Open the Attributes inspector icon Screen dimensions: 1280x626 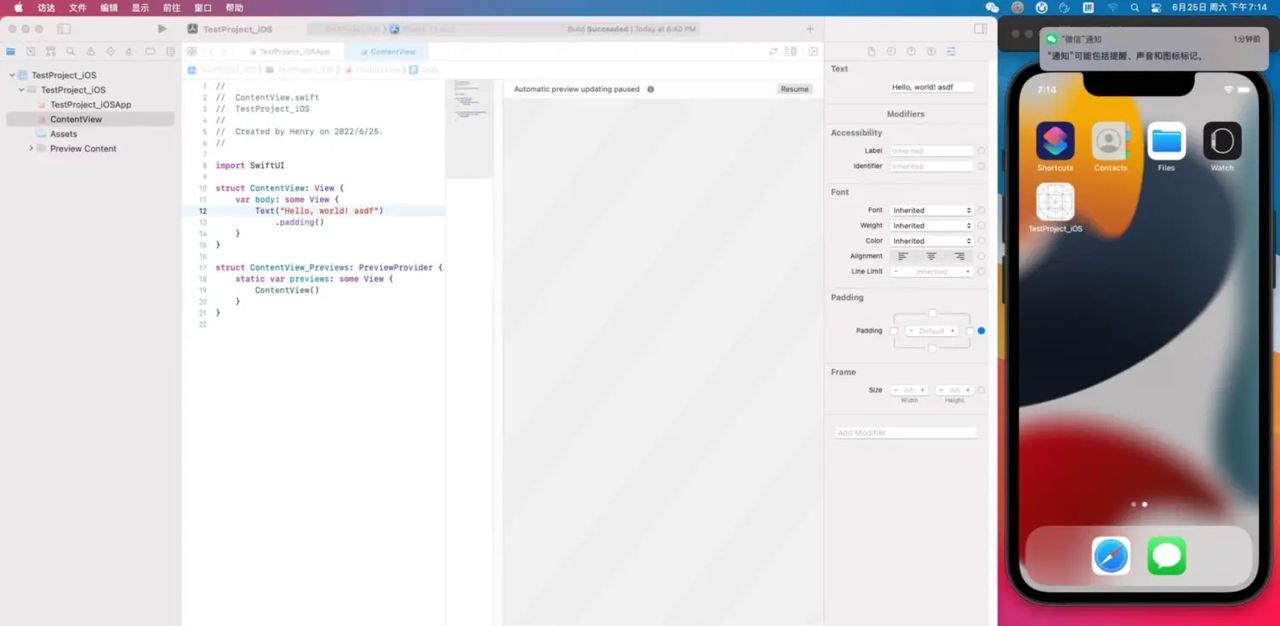click(951, 51)
